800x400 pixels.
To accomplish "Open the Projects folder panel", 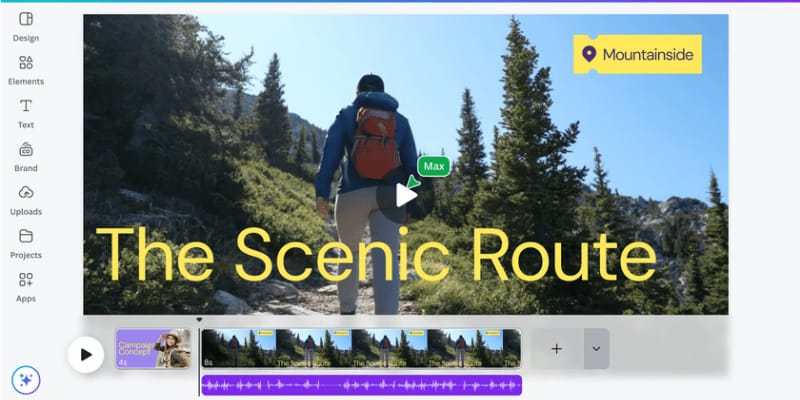I will (26, 243).
